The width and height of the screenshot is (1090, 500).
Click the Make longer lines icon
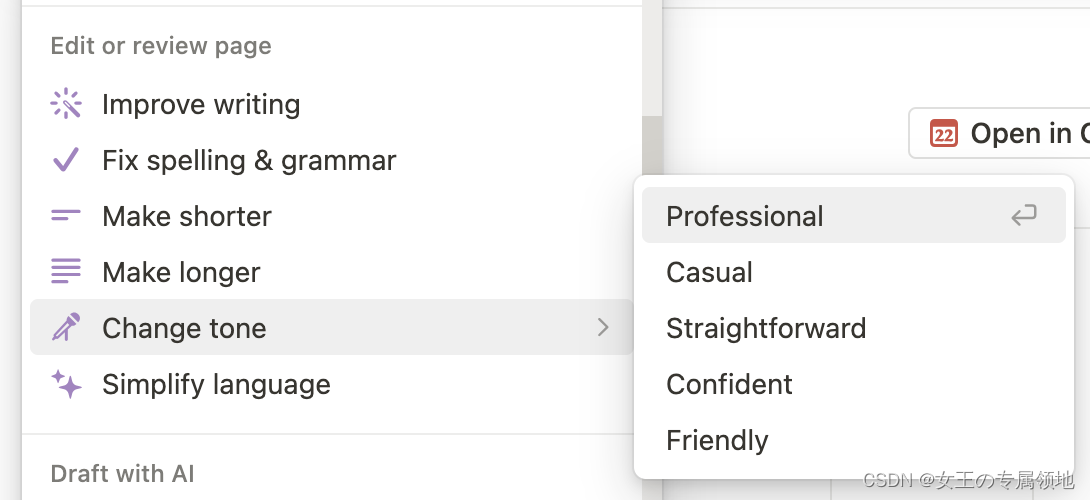[66, 272]
